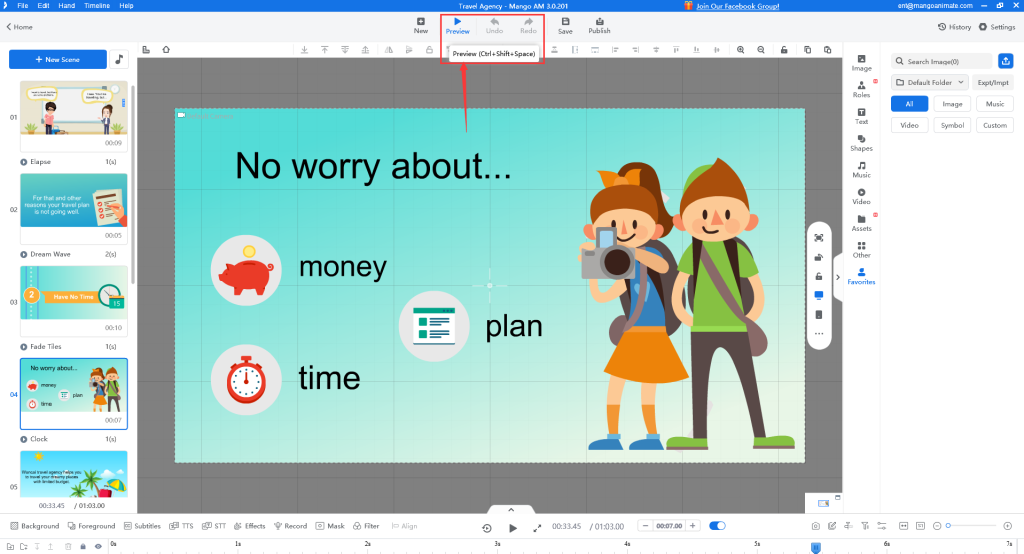Toggle the lock icon in timeline header
The width and height of the screenshot is (1024, 554).
tap(83, 546)
